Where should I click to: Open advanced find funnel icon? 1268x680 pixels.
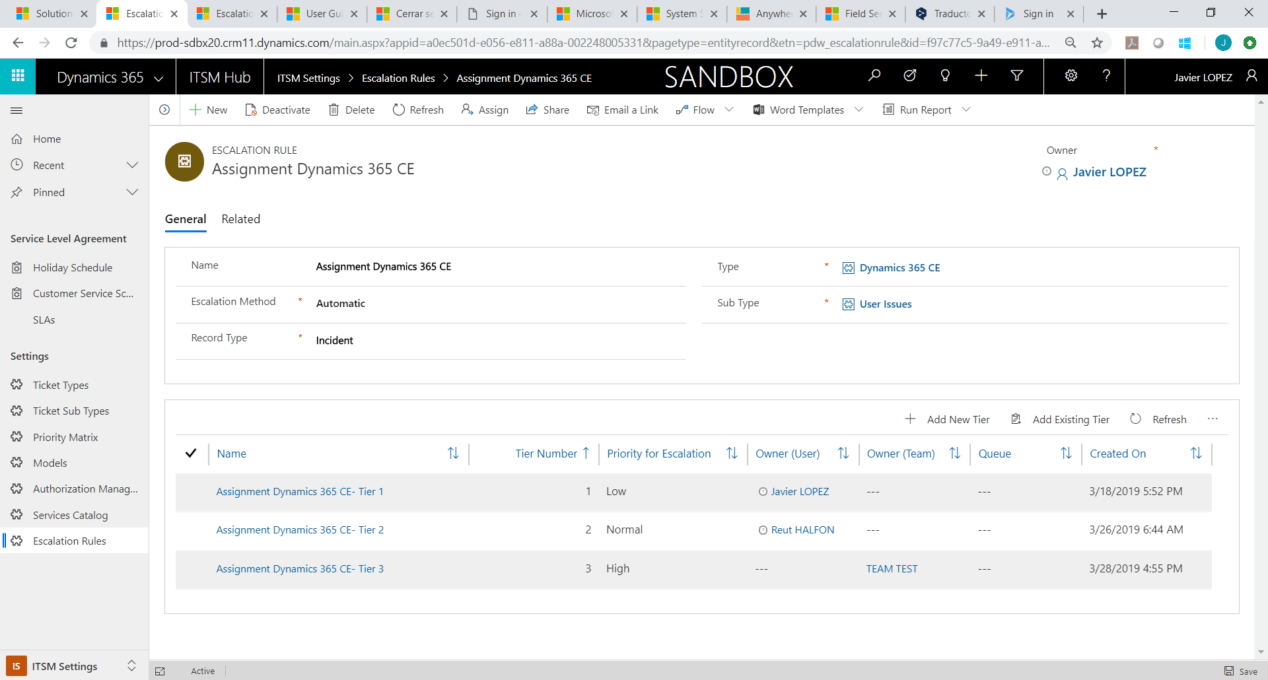[1017, 76]
